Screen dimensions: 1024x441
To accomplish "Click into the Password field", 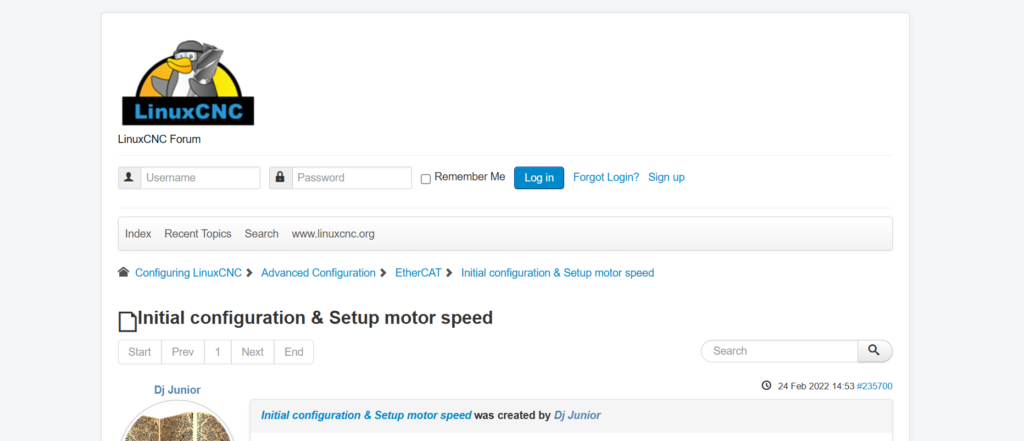I will (351, 178).
